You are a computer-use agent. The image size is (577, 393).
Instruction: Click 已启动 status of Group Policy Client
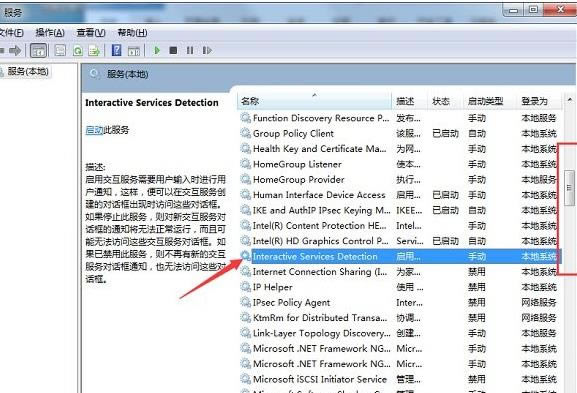pyautogui.click(x=445, y=134)
